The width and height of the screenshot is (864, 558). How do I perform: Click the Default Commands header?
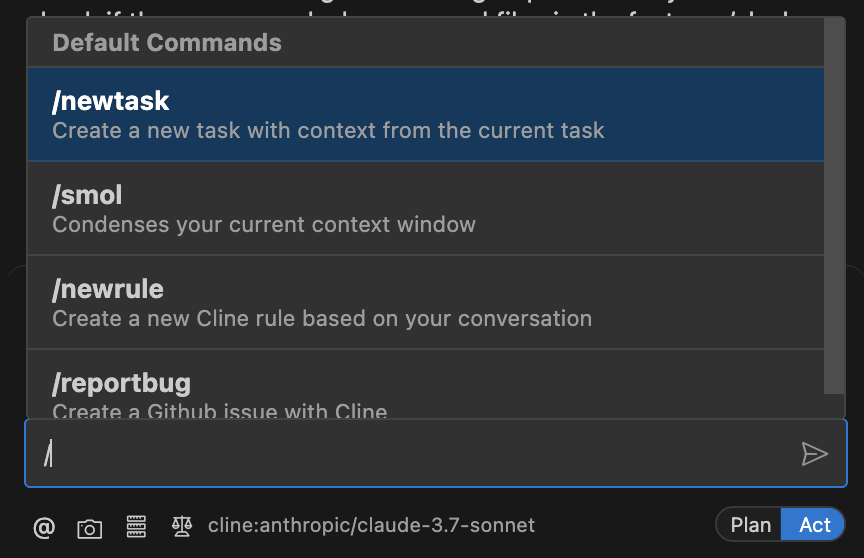pyautogui.click(x=167, y=43)
